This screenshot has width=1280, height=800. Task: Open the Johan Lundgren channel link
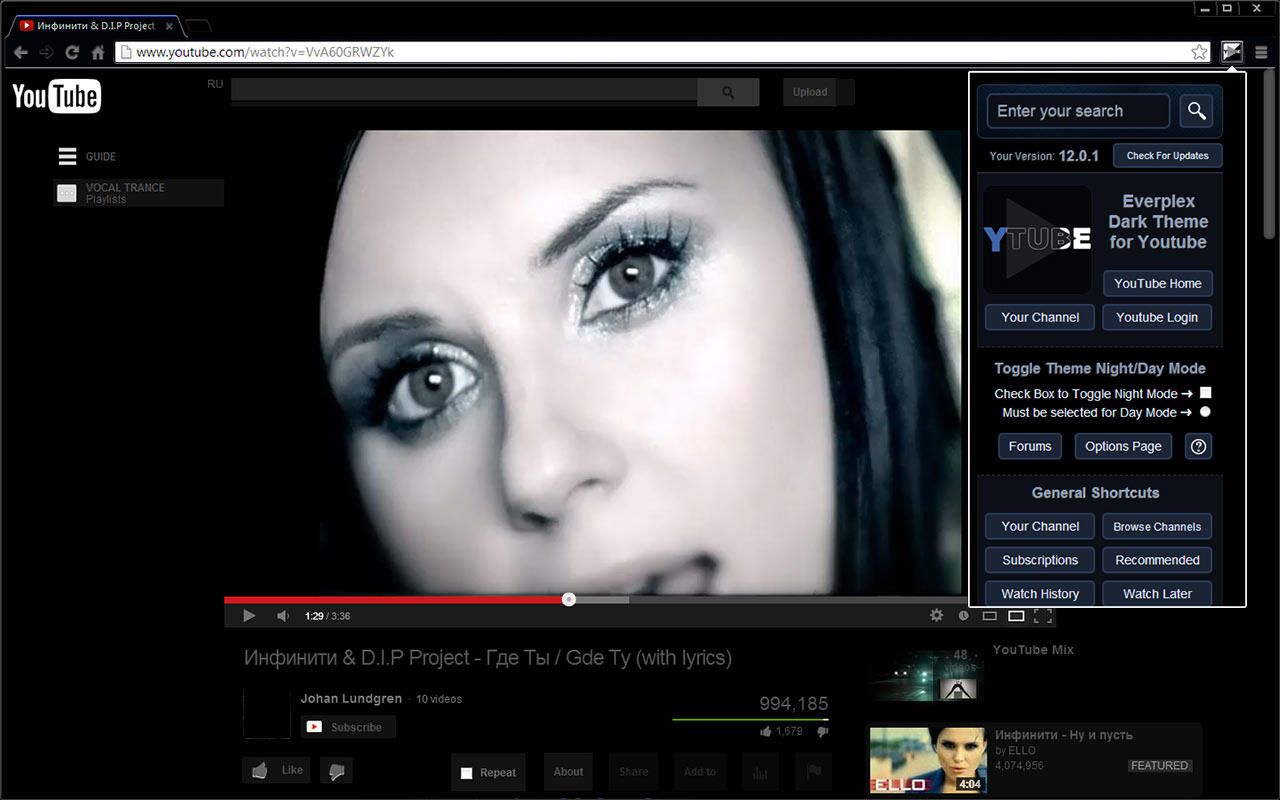pos(351,699)
